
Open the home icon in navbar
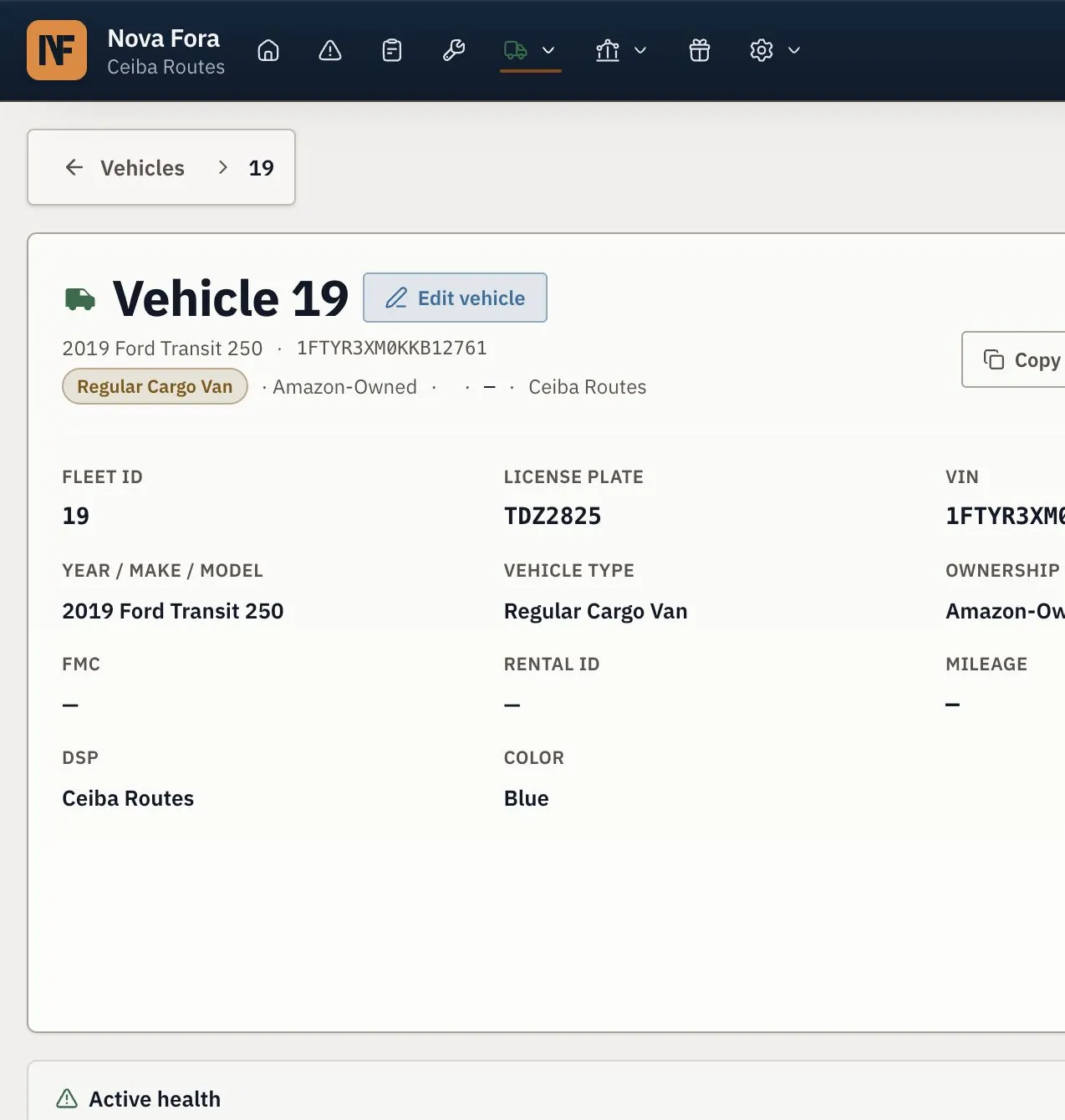[268, 50]
